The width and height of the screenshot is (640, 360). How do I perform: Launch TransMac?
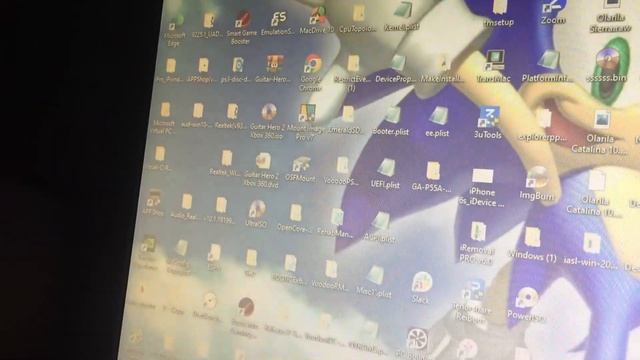point(494,67)
